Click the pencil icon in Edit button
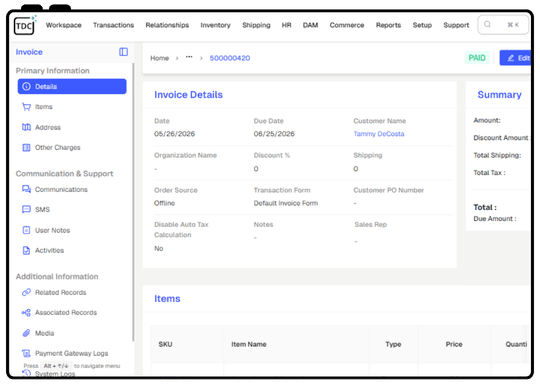The image size is (540, 384). click(x=511, y=58)
